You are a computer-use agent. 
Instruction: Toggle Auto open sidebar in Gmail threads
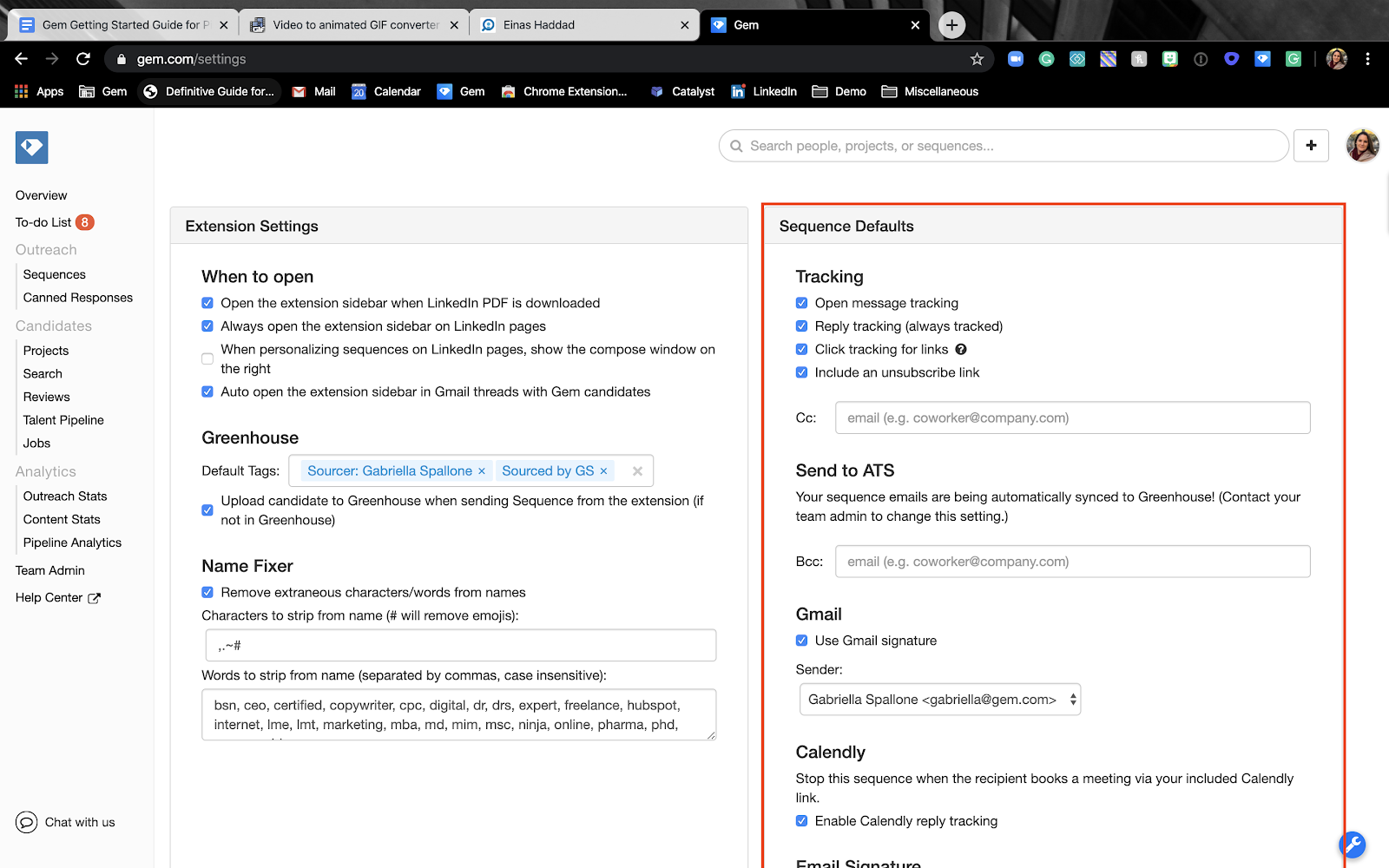point(207,391)
